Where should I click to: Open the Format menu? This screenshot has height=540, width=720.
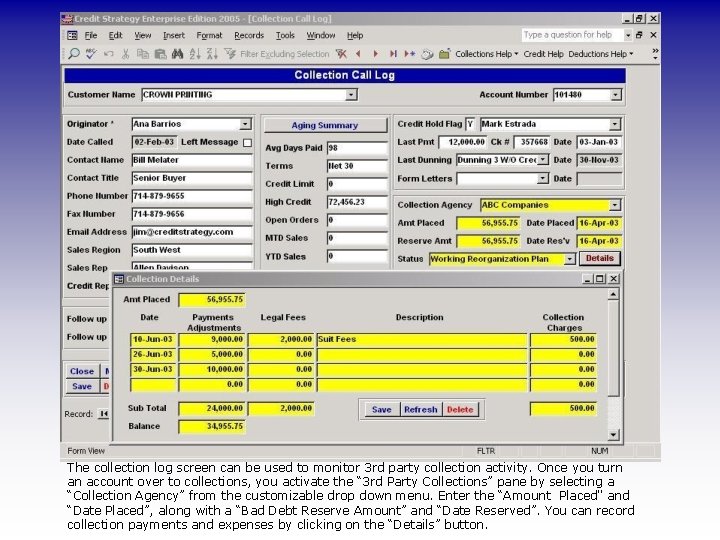[x=209, y=35]
